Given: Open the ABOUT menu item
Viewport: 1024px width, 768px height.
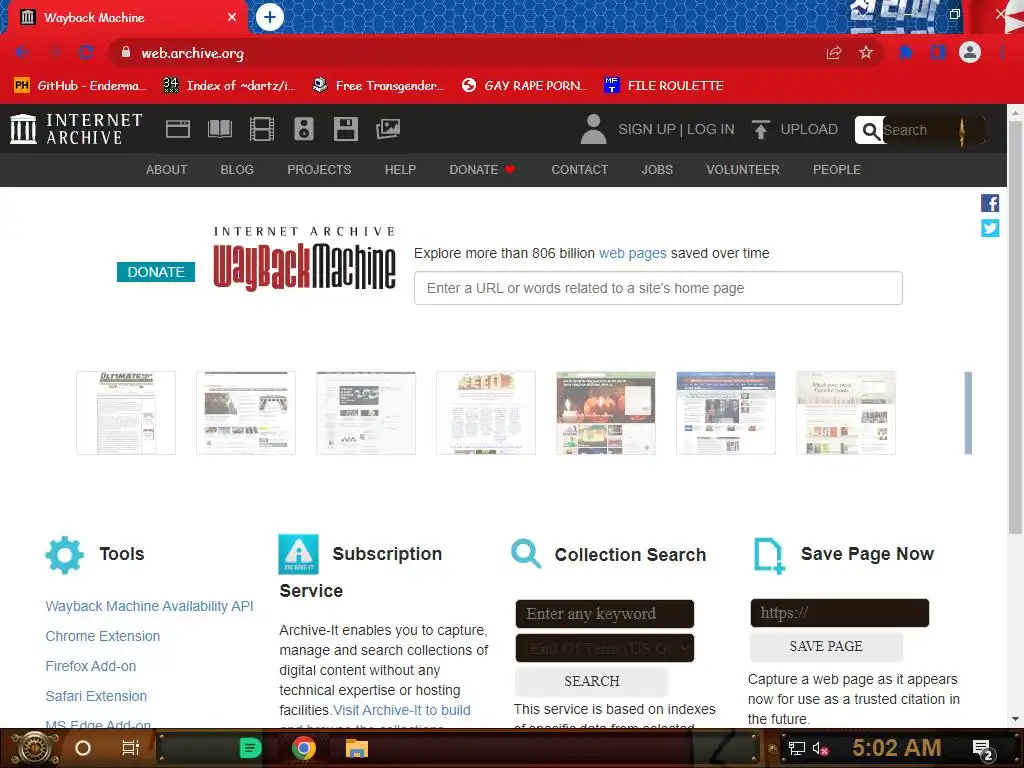Looking at the screenshot, I should click(x=167, y=170).
